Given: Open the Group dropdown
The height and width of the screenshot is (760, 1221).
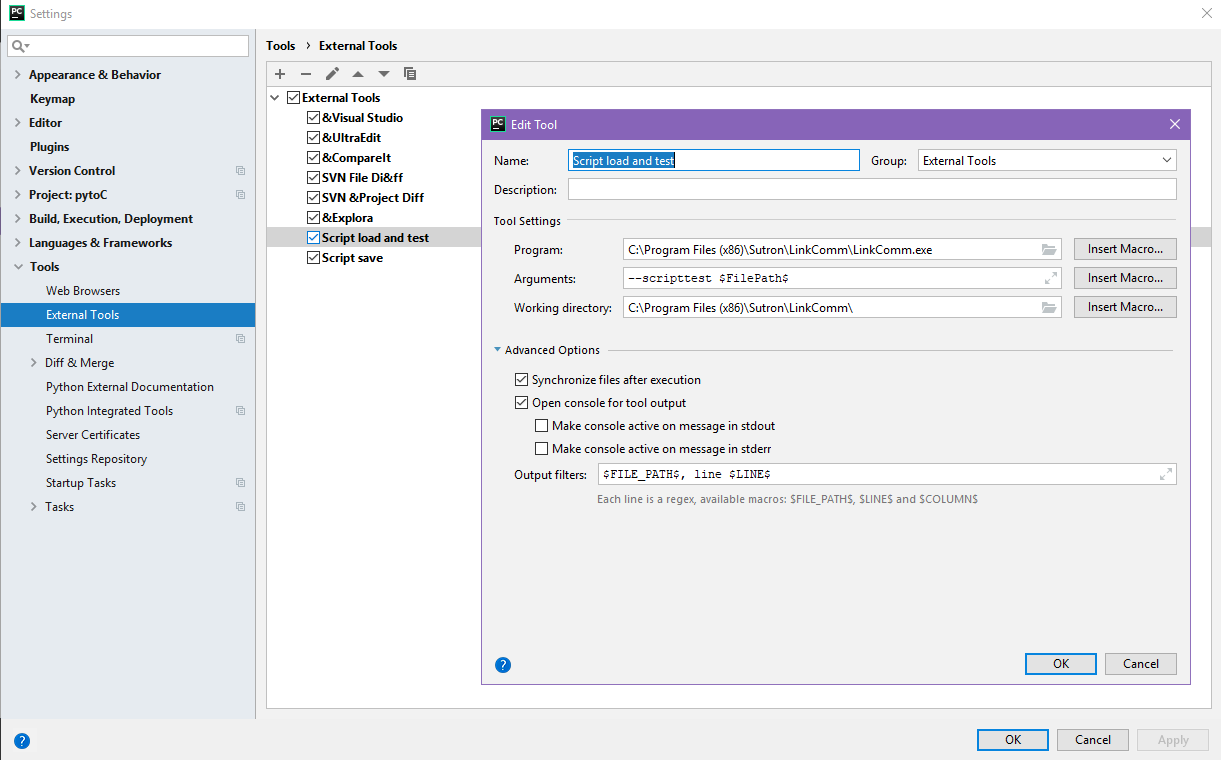Looking at the screenshot, I should [x=1047, y=160].
